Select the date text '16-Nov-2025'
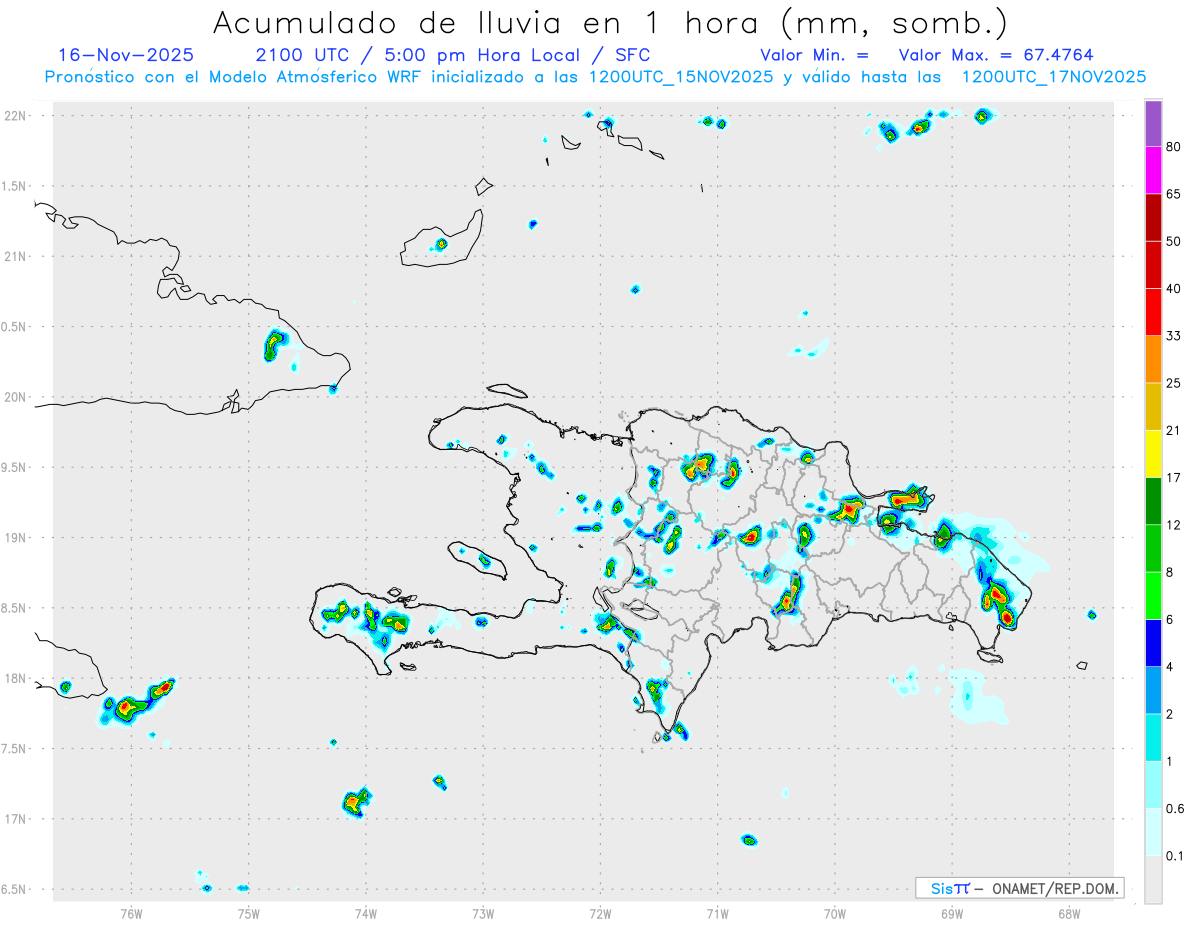 (126, 55)
